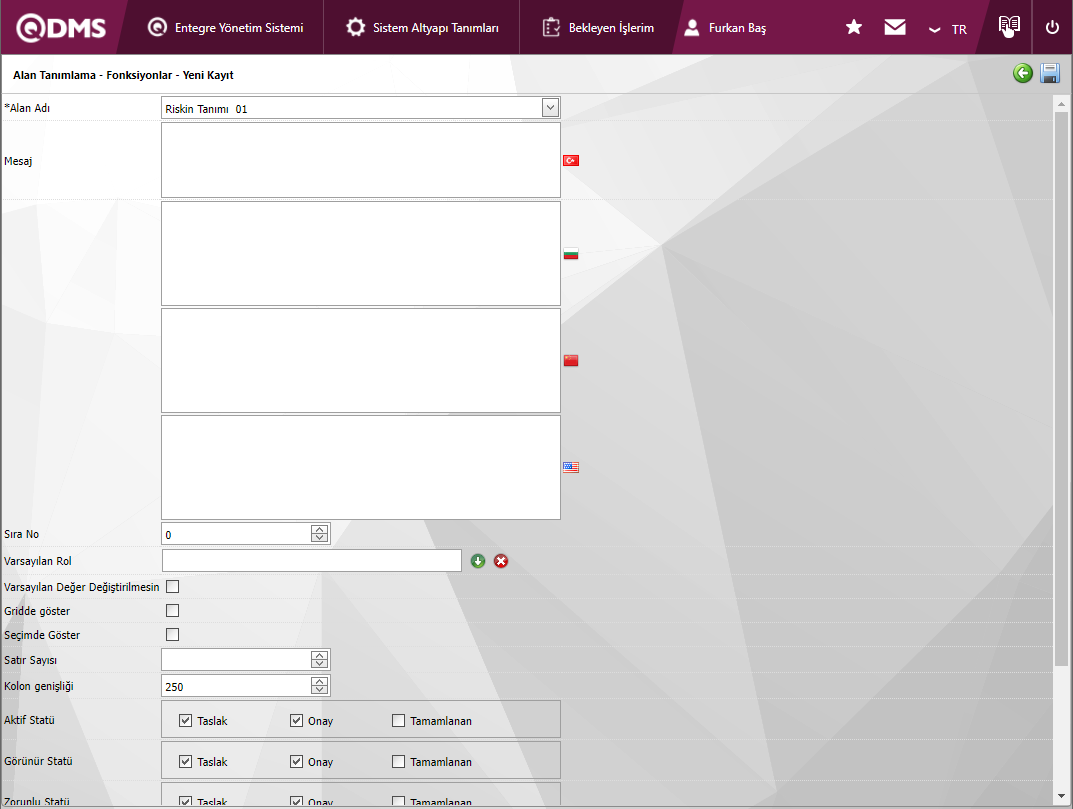Screen dimensions: 1073x809
Task: Click the Alan Tanımlama page title
Action: (123, 75)
